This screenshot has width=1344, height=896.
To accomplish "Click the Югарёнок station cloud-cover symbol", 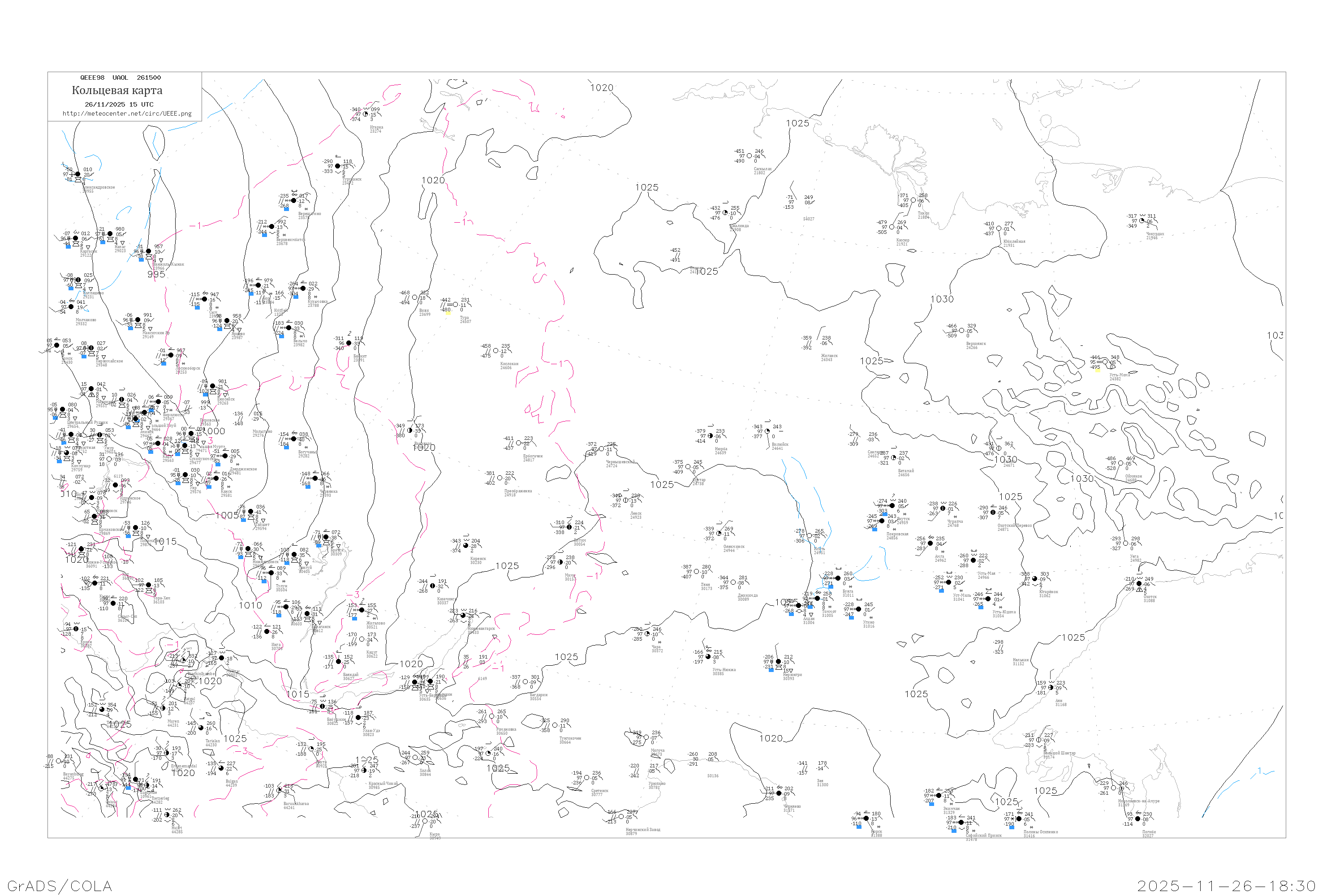I will click(x=1035, y=579).
